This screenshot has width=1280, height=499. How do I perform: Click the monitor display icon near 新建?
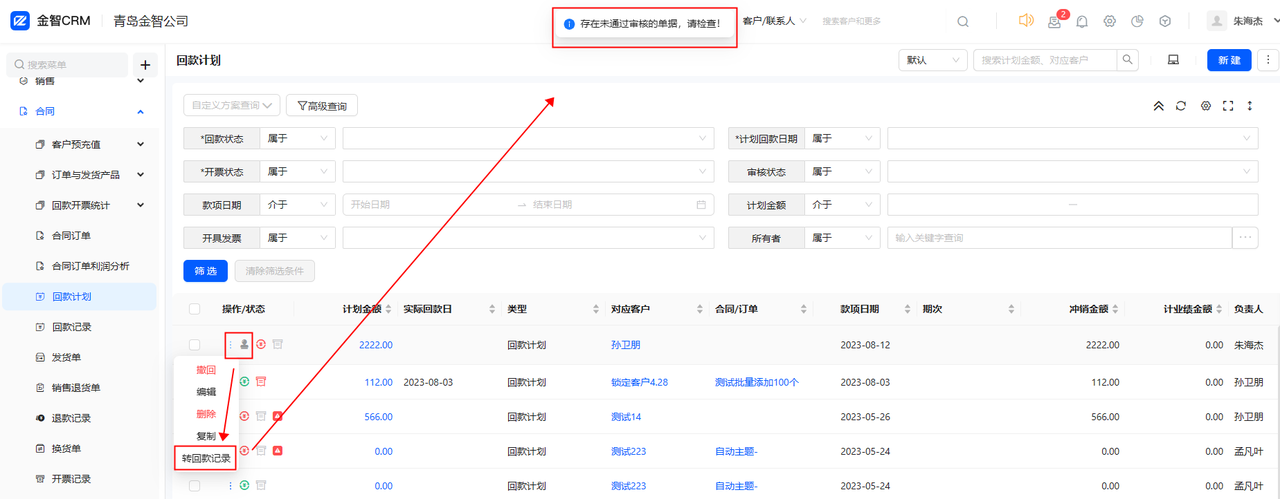coord(1173,60)
